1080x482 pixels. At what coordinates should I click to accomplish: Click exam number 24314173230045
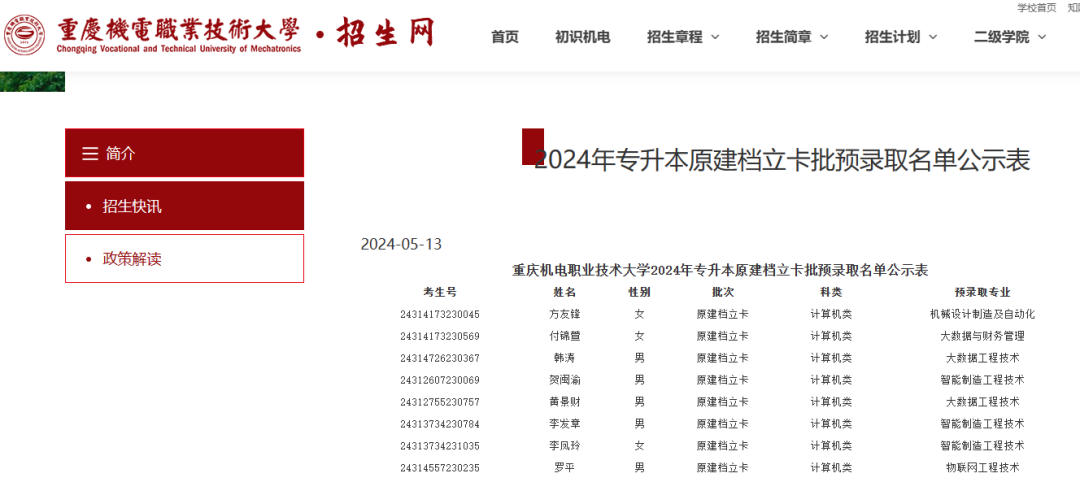tap(439, 315)
